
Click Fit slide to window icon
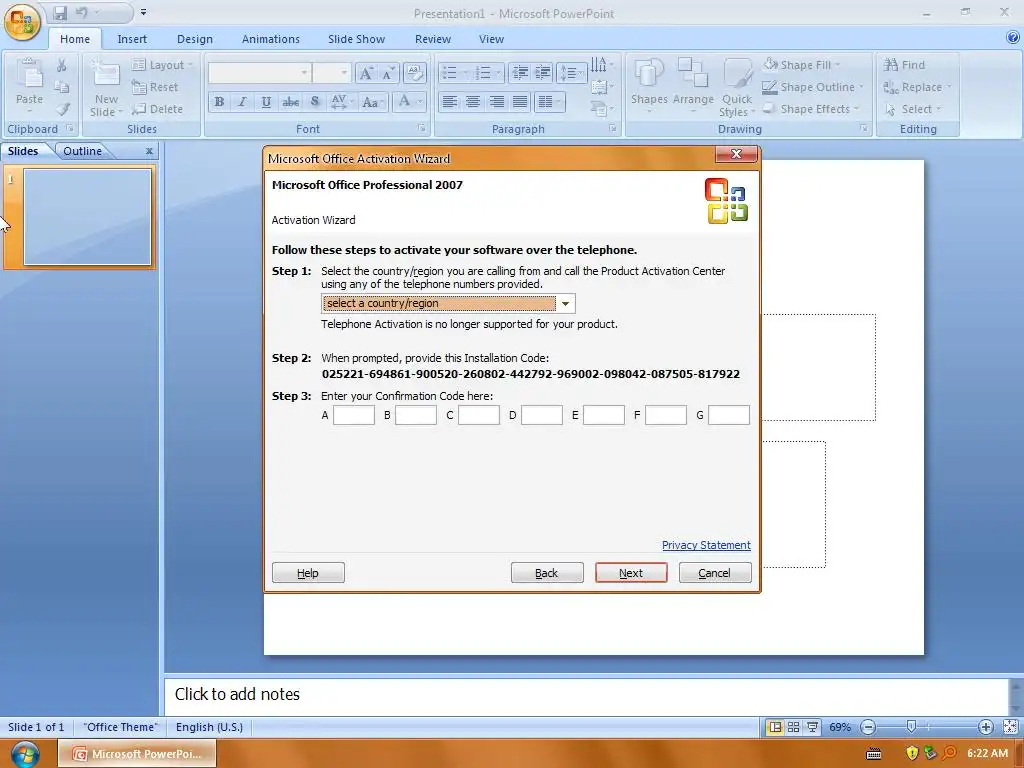pos(1010,727)
